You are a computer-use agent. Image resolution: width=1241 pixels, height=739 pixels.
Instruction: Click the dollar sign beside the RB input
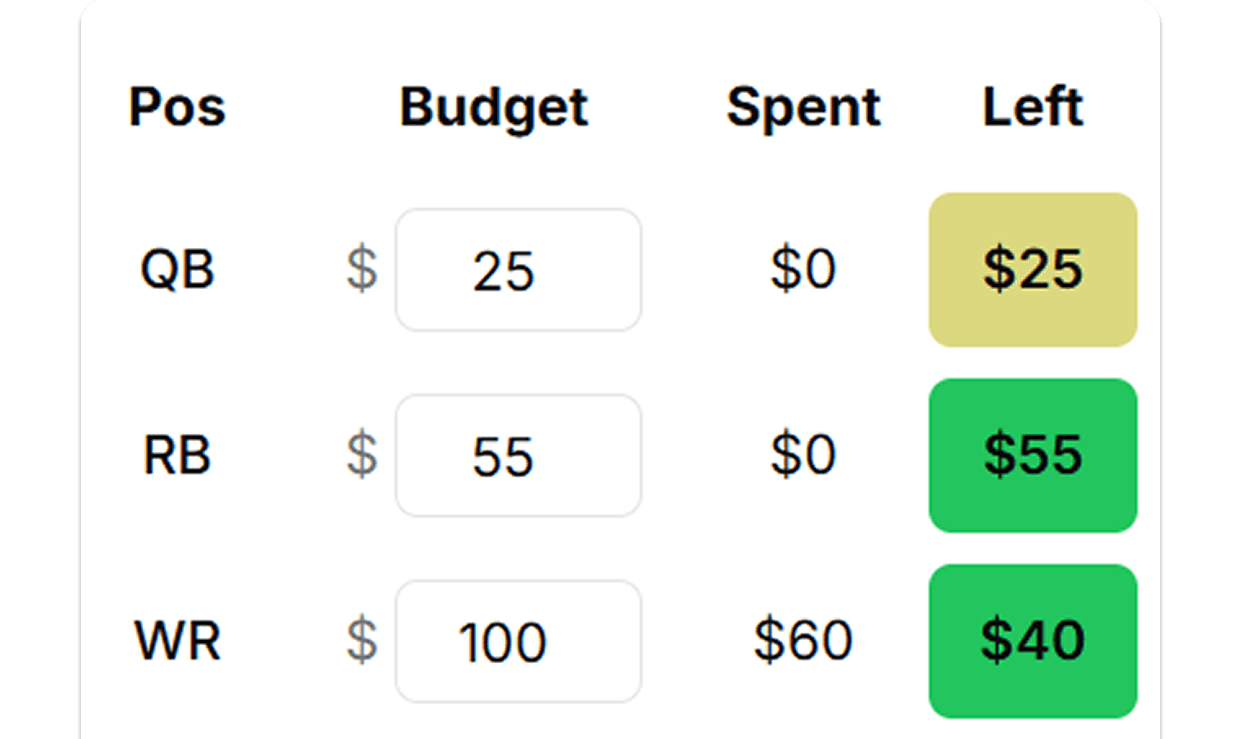[363, 455]
